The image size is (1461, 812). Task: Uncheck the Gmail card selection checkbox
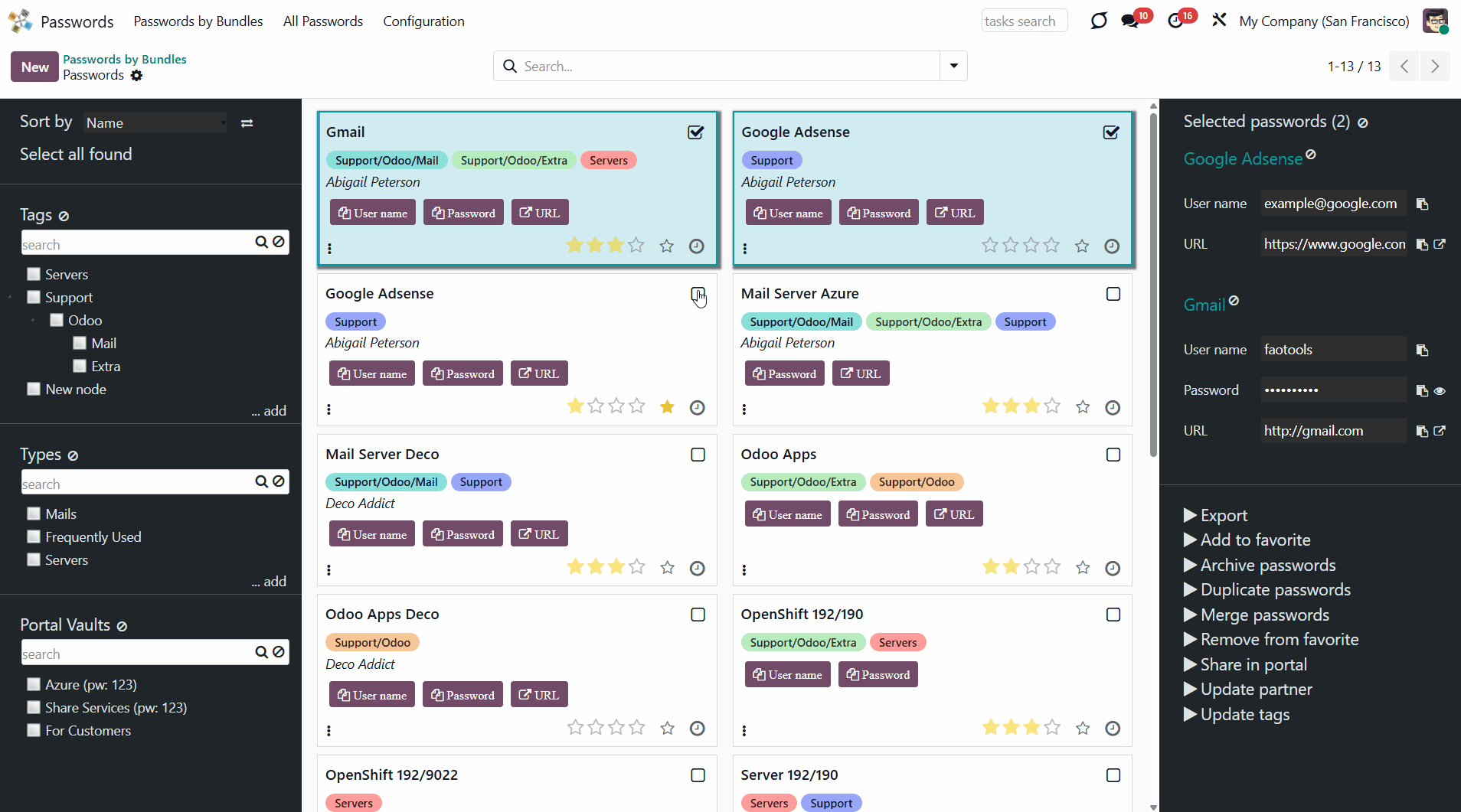click(x=695, y=132)
